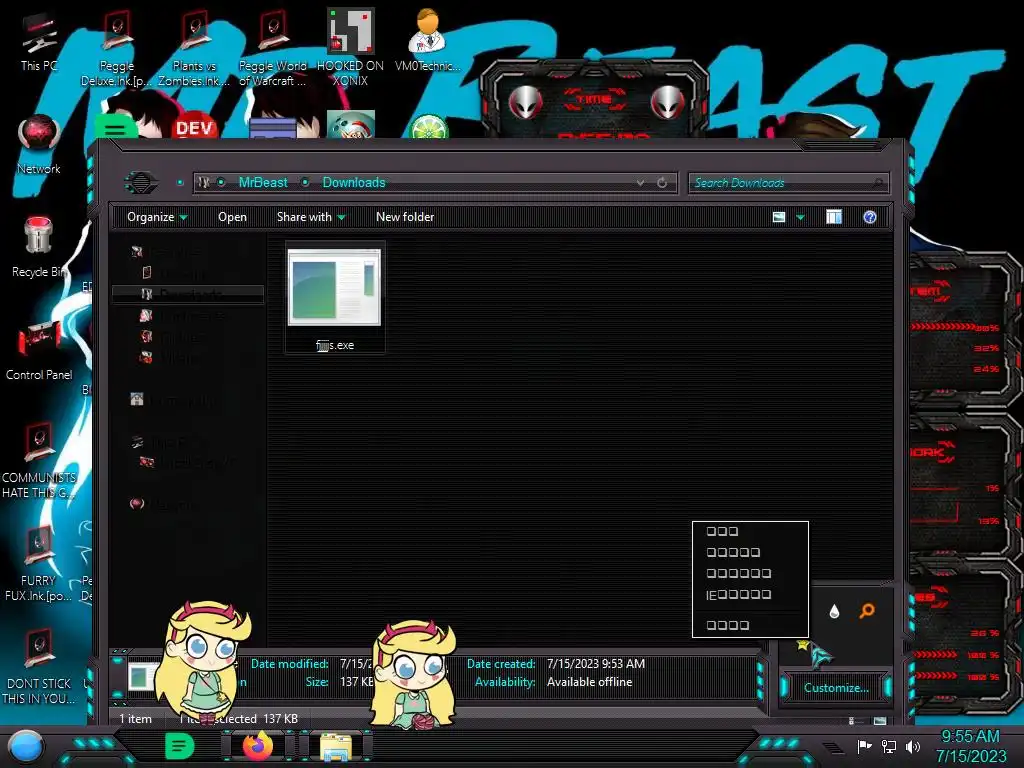The height and width of the screenshot is (768, 1024).
Task: Select Network at bottom of navigation pane
Action: 163,504
